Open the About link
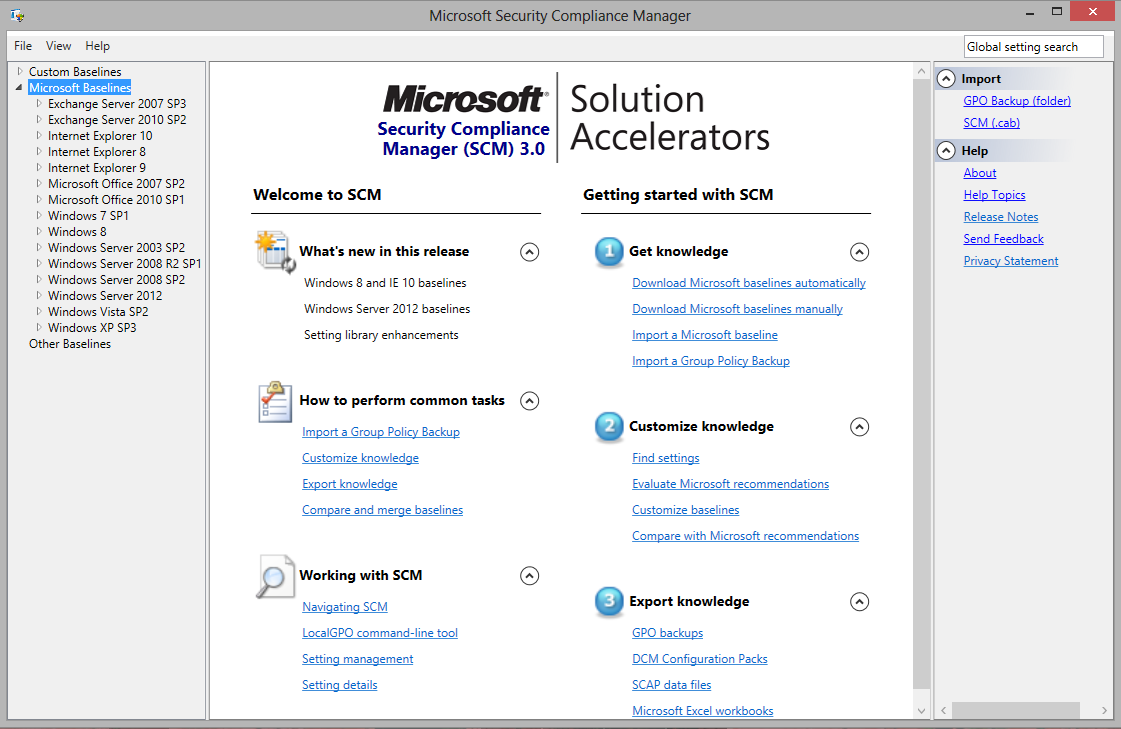The image size is (1121, 729). point(979,173)
